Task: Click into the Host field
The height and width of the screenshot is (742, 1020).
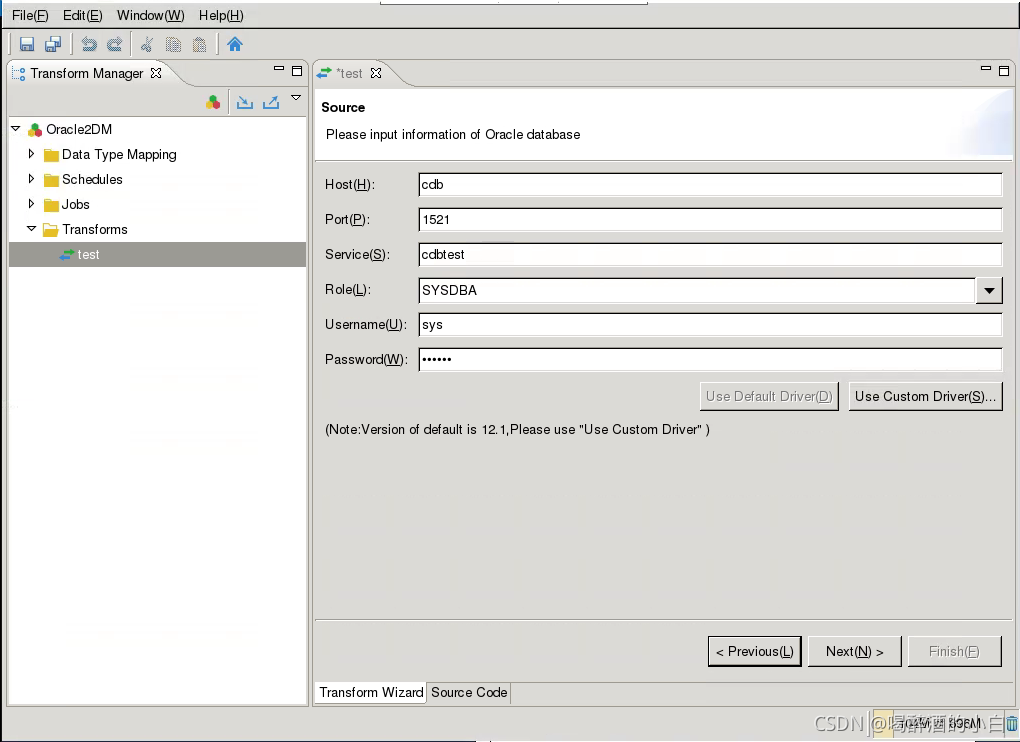Action: click(710, 185)
